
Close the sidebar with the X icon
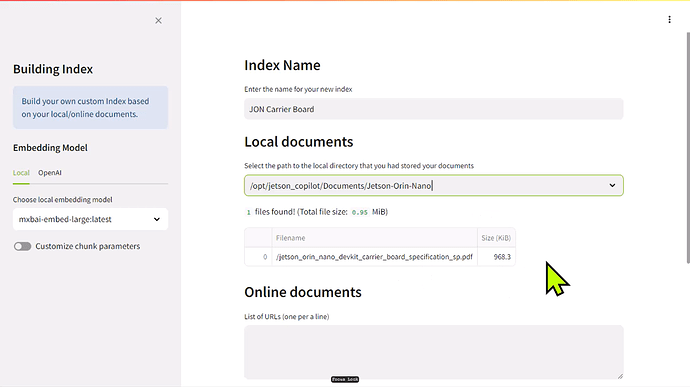[x=158, y=21]
